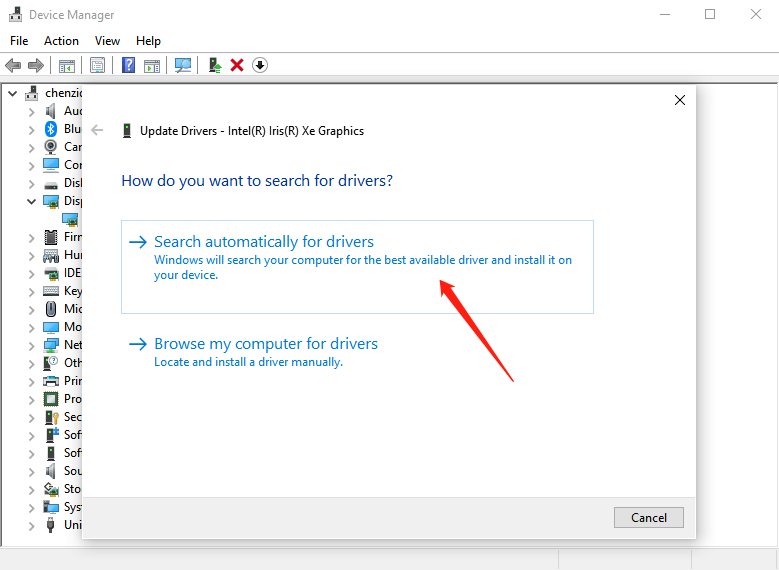This screenshot has width=779, height=570.
Task: Select the 'Uni' USB controllers row text
Action: [73, 524]
